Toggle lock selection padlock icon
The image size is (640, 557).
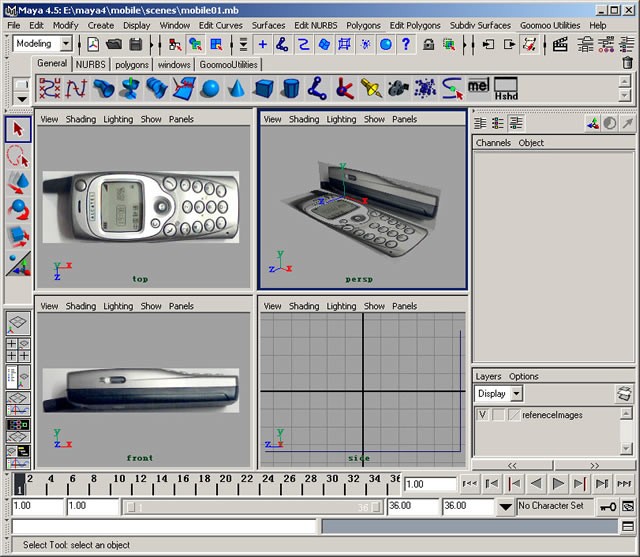428,44
